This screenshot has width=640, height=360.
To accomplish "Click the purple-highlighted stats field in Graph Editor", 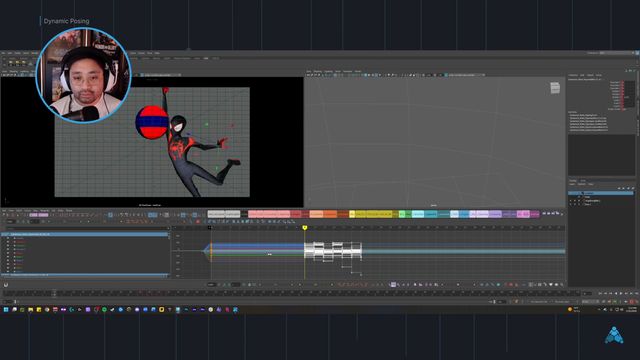I will [x=38, y=215].
